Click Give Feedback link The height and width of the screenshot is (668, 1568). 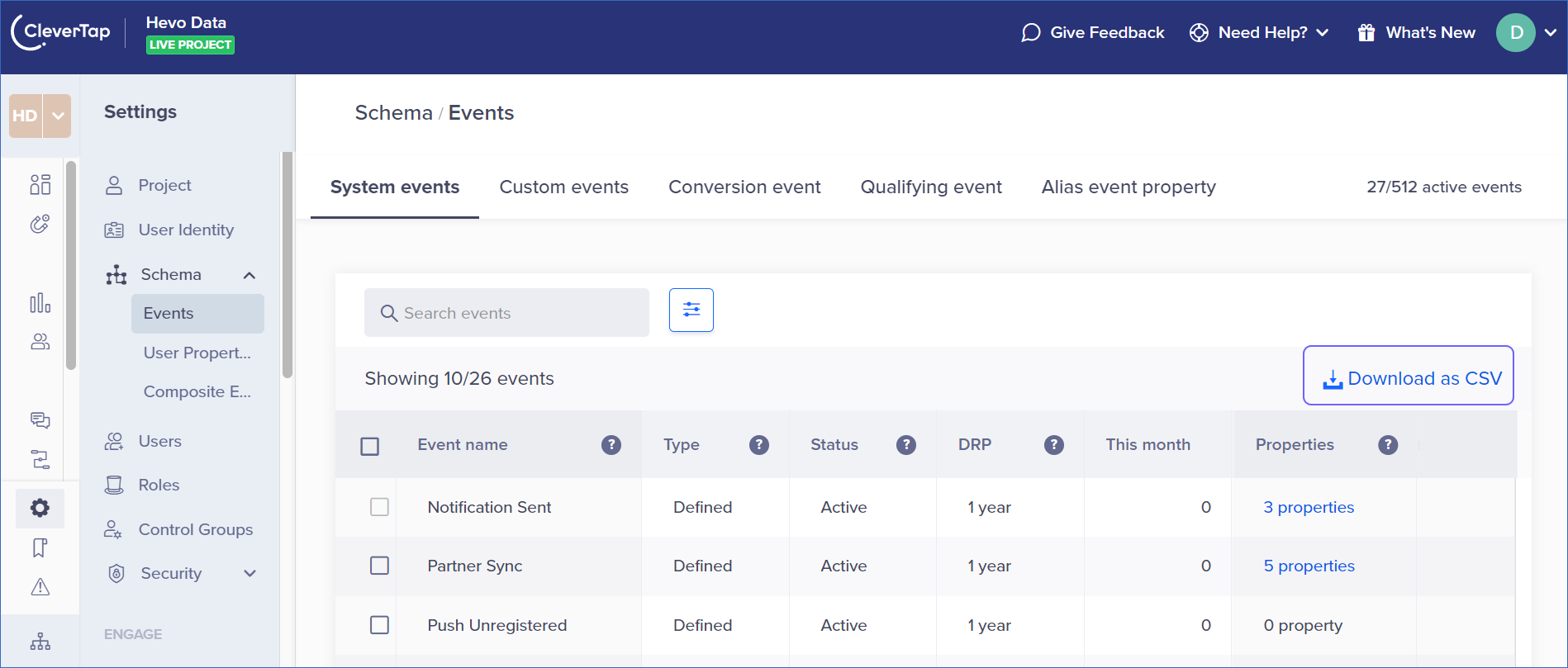(x=1107, y=32)
